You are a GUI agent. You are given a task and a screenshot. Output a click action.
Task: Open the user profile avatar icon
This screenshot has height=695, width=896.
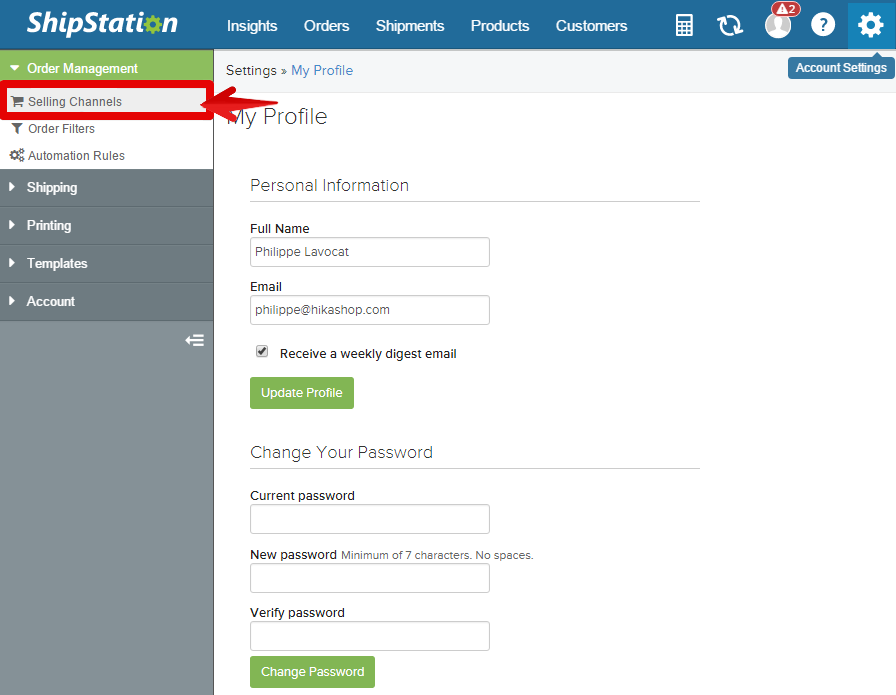coord(778,25)
